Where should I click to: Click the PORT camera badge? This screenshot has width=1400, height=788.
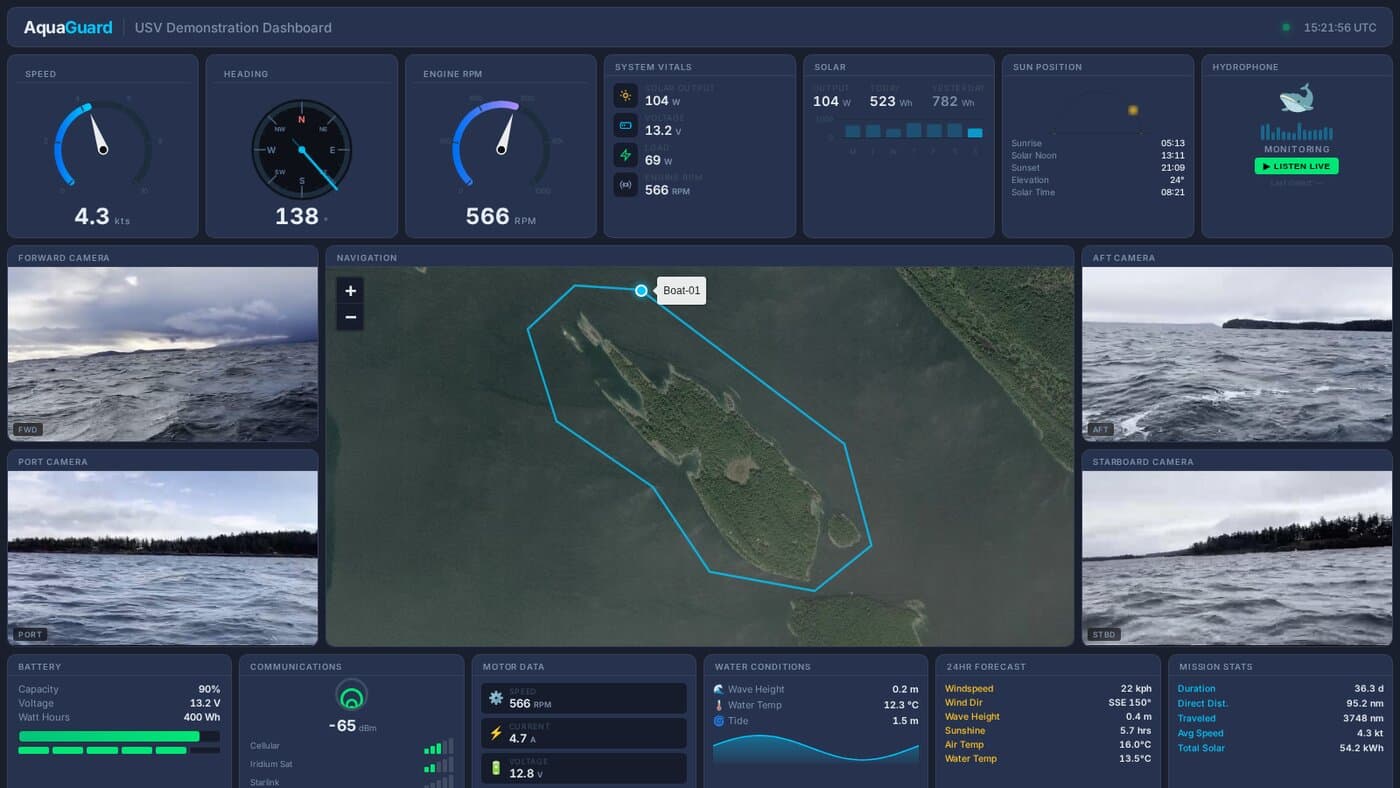pyautogui.click(x=30, y=634)
